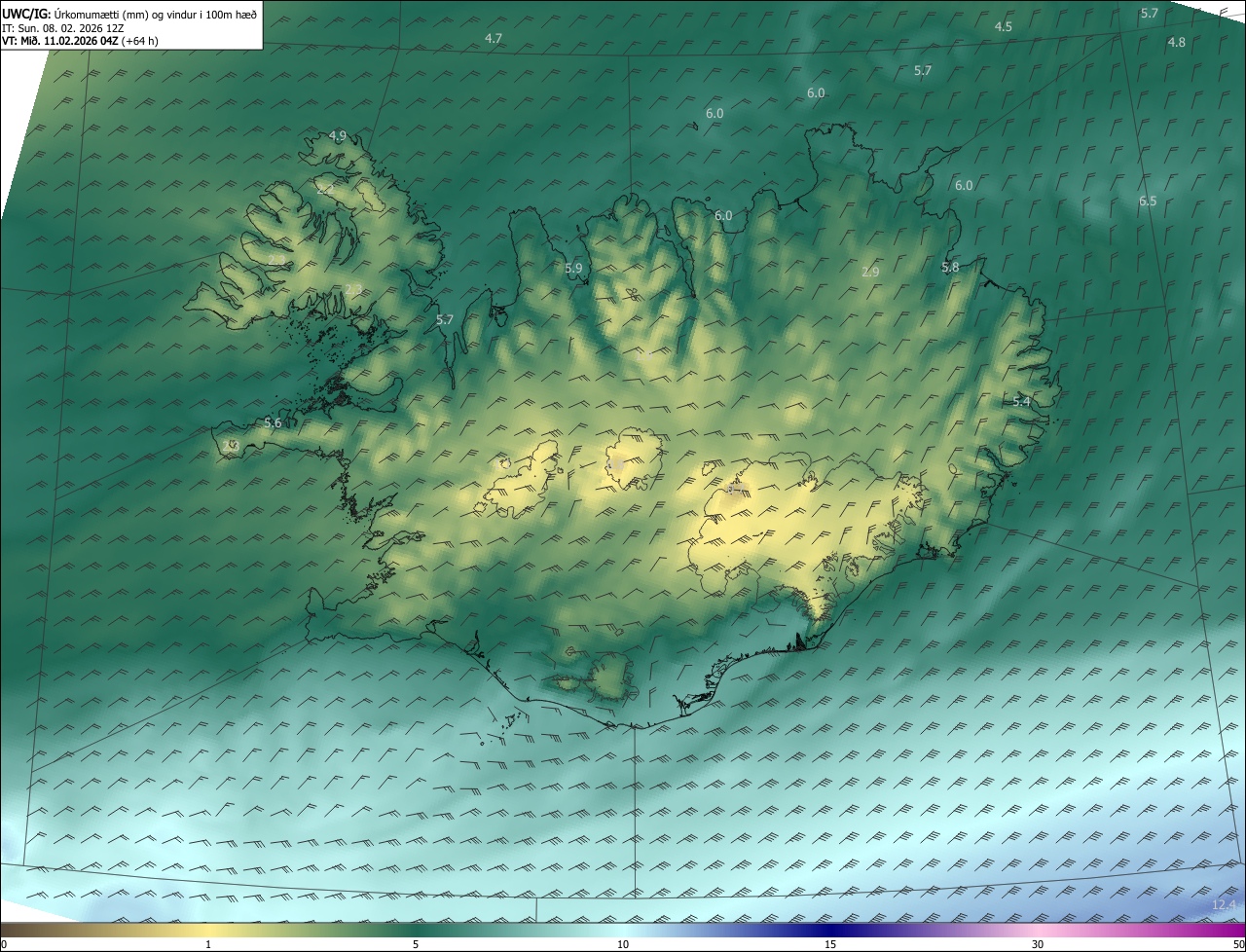
Task: Click the 5 tick on the colour scale
Action: 416,944
